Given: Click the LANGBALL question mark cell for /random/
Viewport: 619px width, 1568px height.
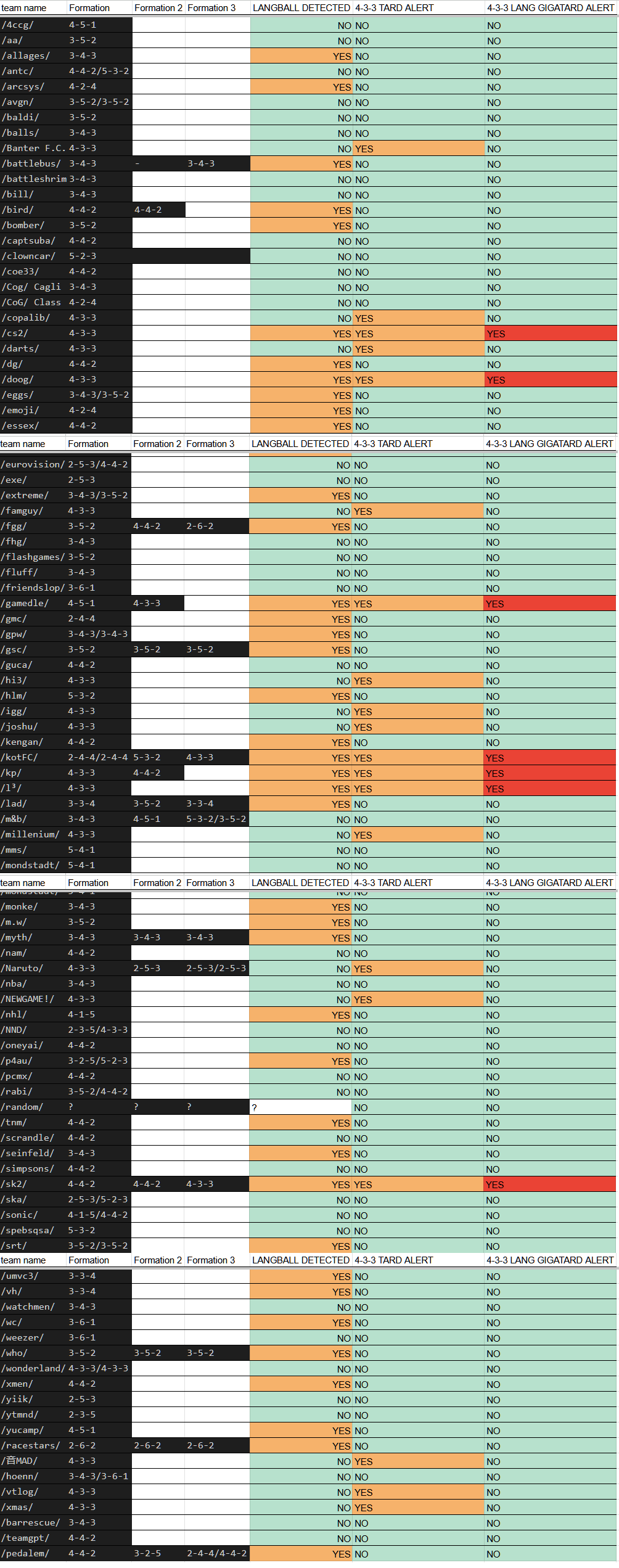Looking at the screenshot, I should click(x=300, y=1107).
